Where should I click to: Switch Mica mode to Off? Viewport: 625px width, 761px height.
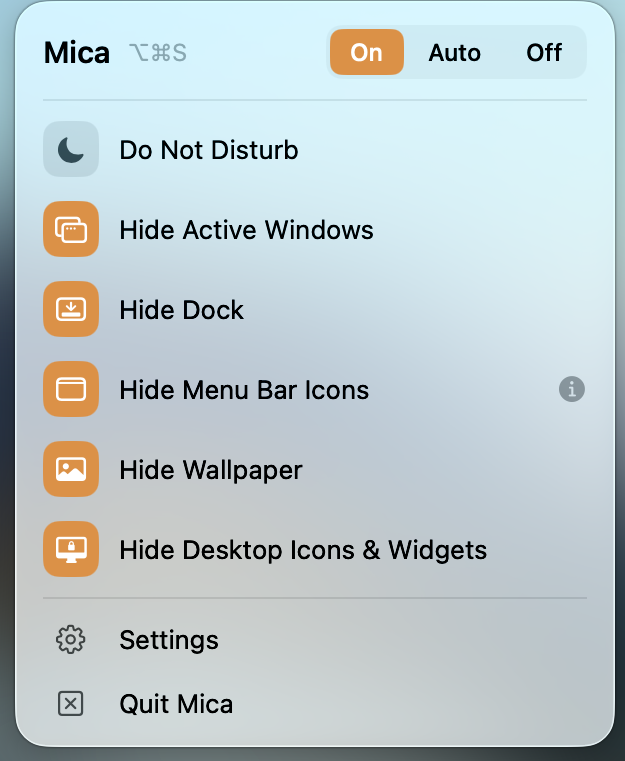coord(544,52)
